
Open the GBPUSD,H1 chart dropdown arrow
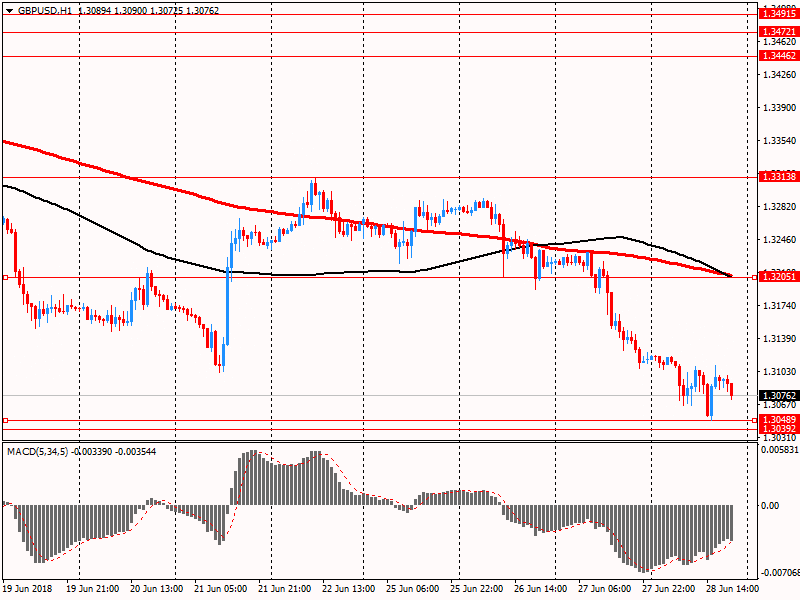(9, 11)
